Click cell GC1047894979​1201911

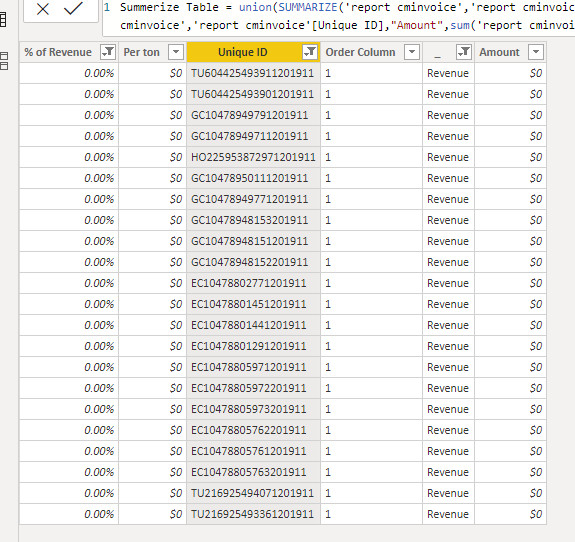click(x=253, y=115)
